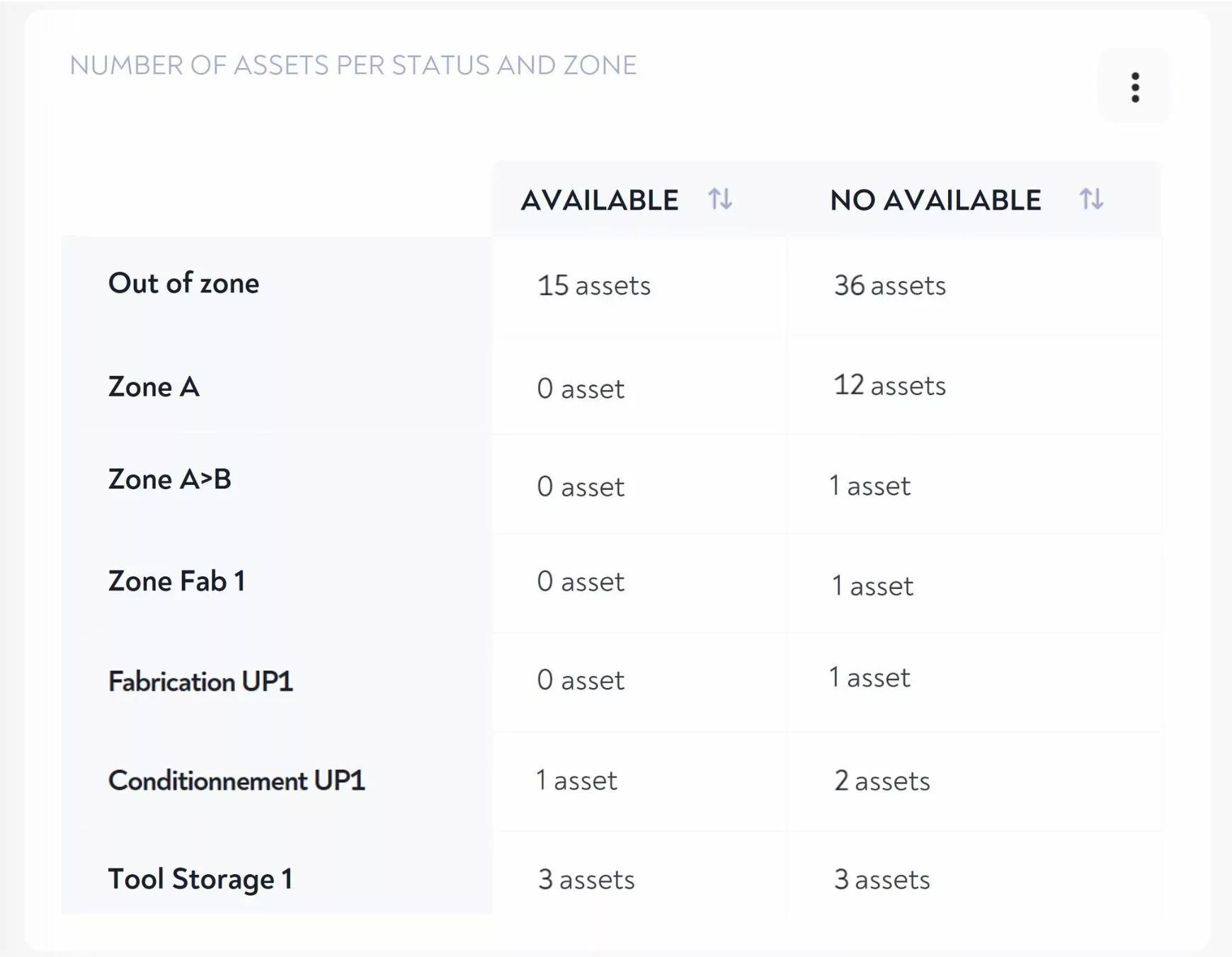Select the Zone A>B row label

(x=169, y=479)
